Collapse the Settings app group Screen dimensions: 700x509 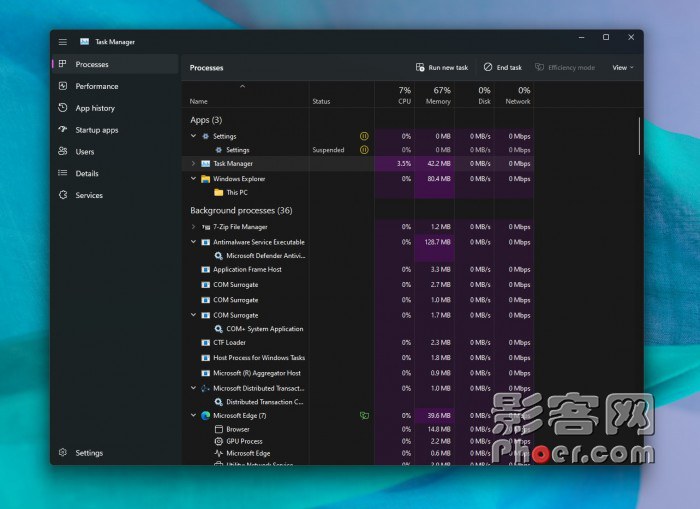(x=193, y=136)
